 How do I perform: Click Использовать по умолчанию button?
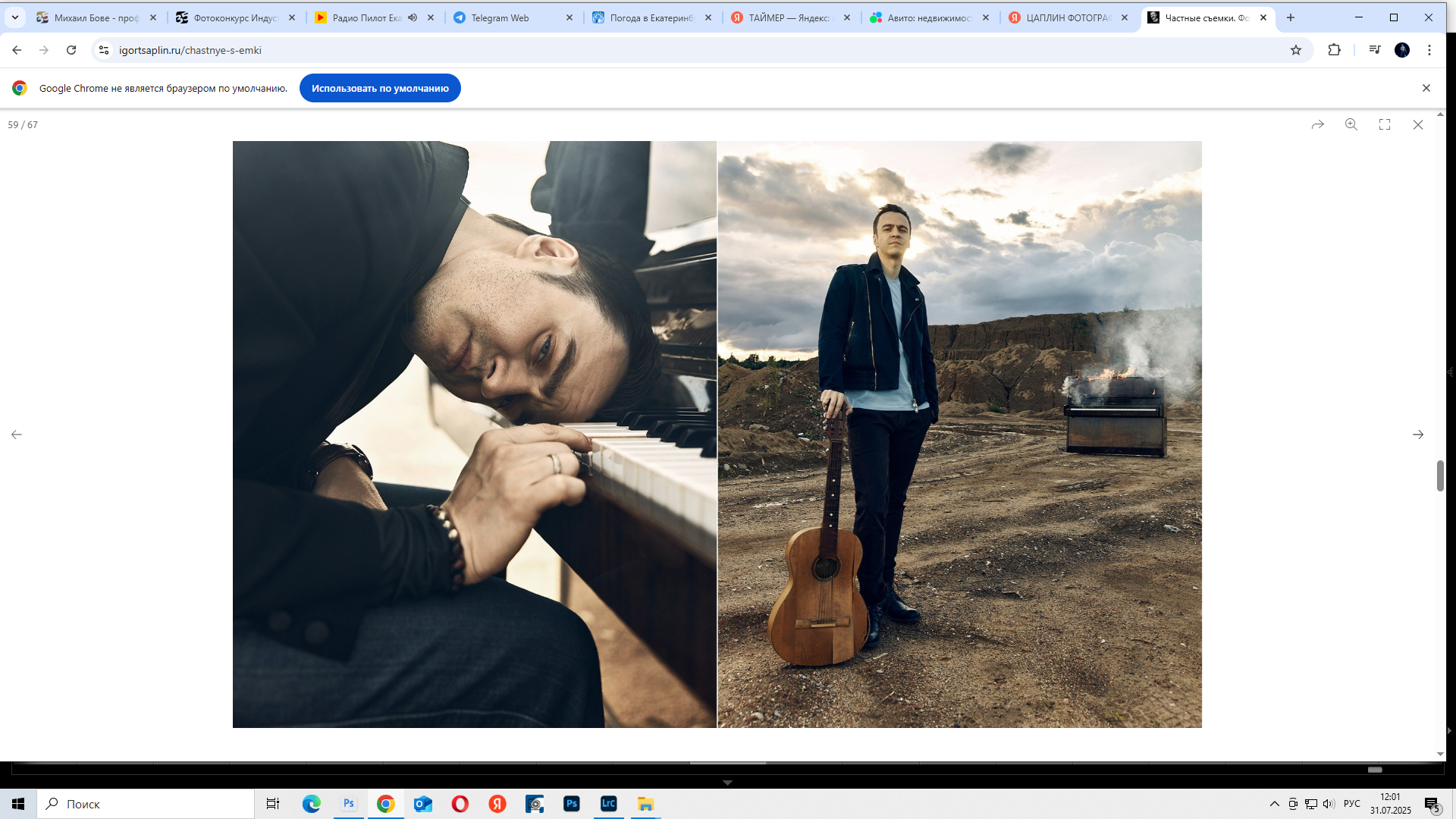coord(380,88)
